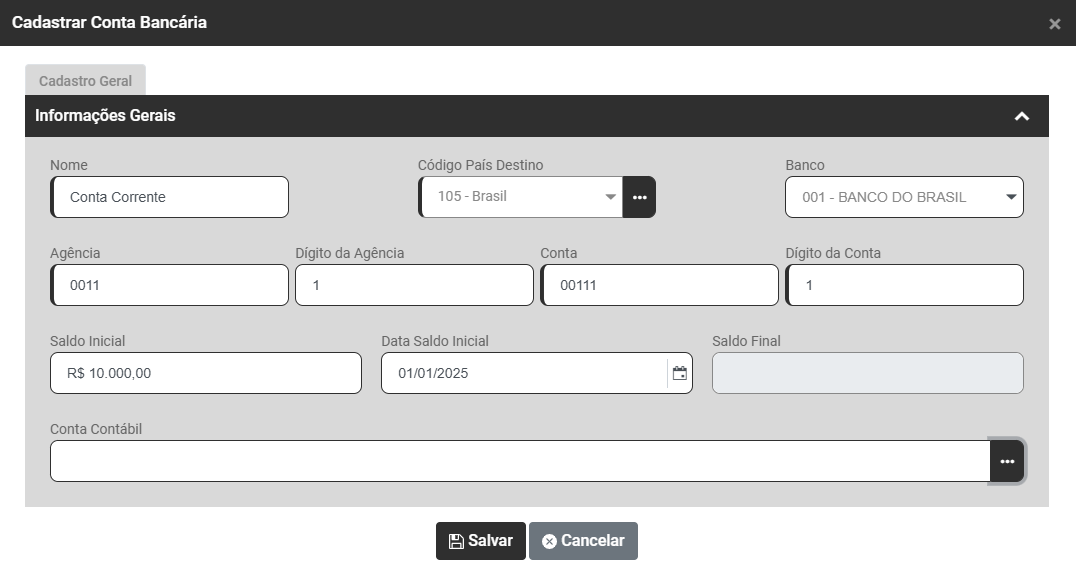Click the disabled Saldo Final field
1076x571 pixels.
pyautogui.click(x=867, y=373)
